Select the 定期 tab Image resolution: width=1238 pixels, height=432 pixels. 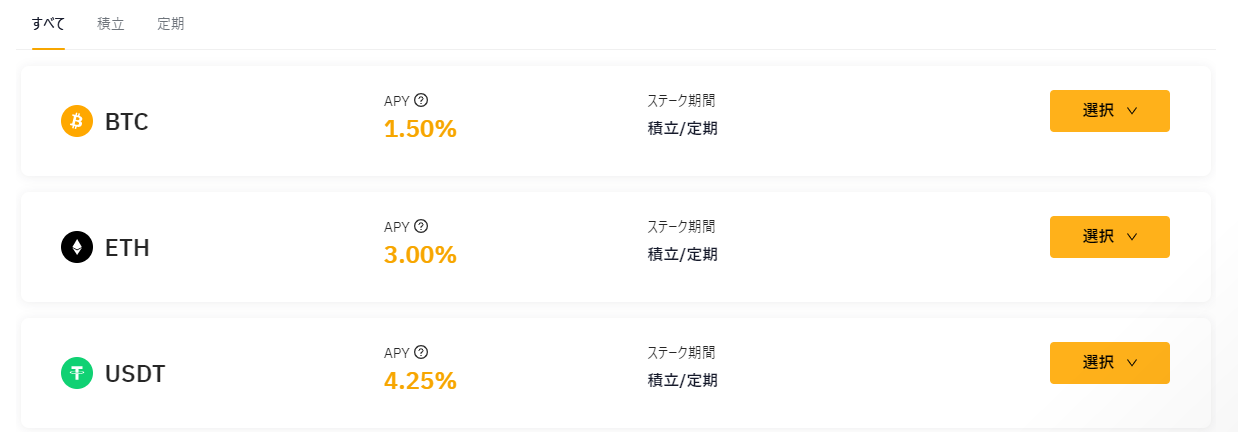[170, 24]
